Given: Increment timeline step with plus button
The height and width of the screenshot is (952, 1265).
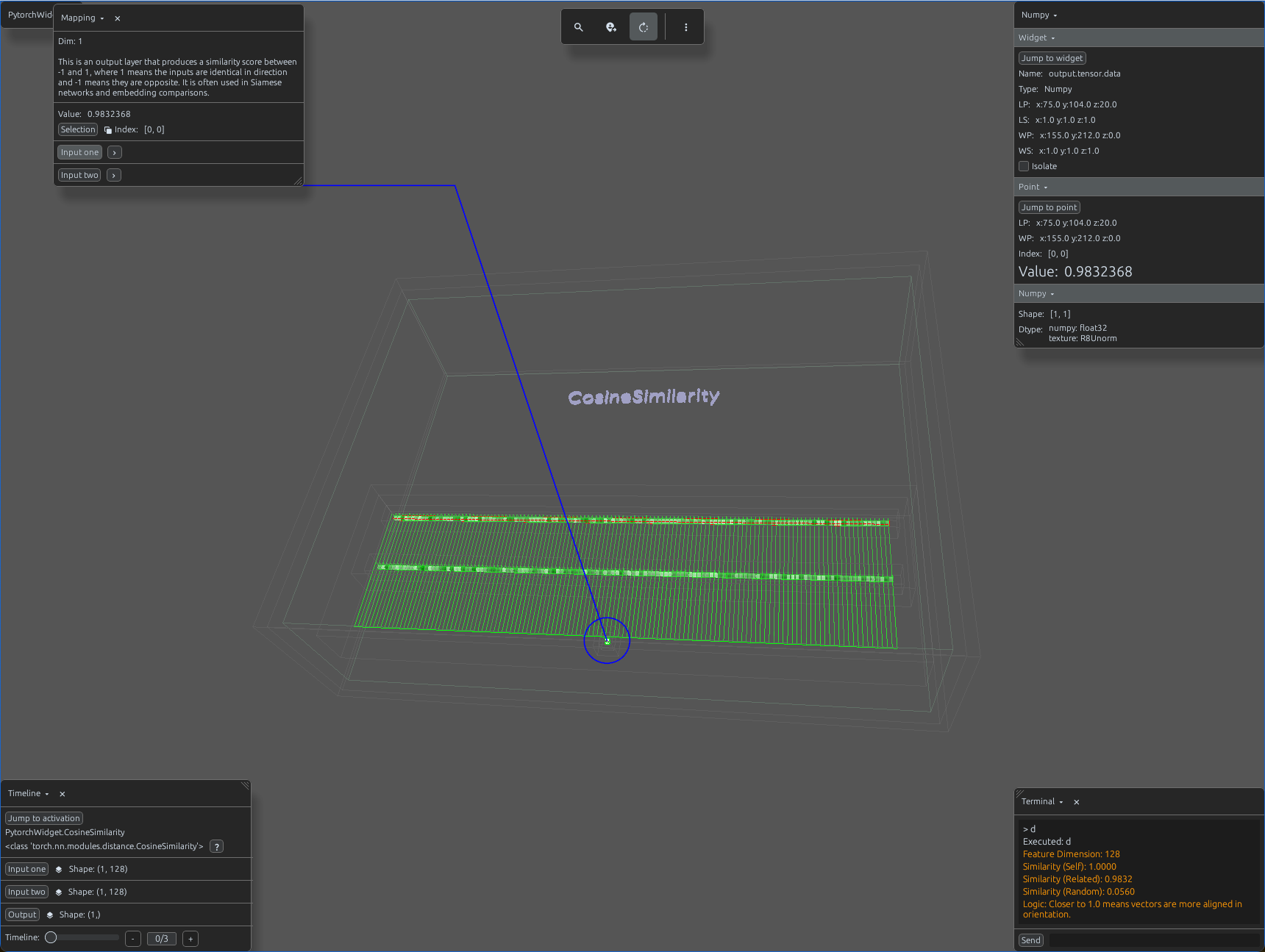Looking at the screenshot, I should [x=190, y=939].
